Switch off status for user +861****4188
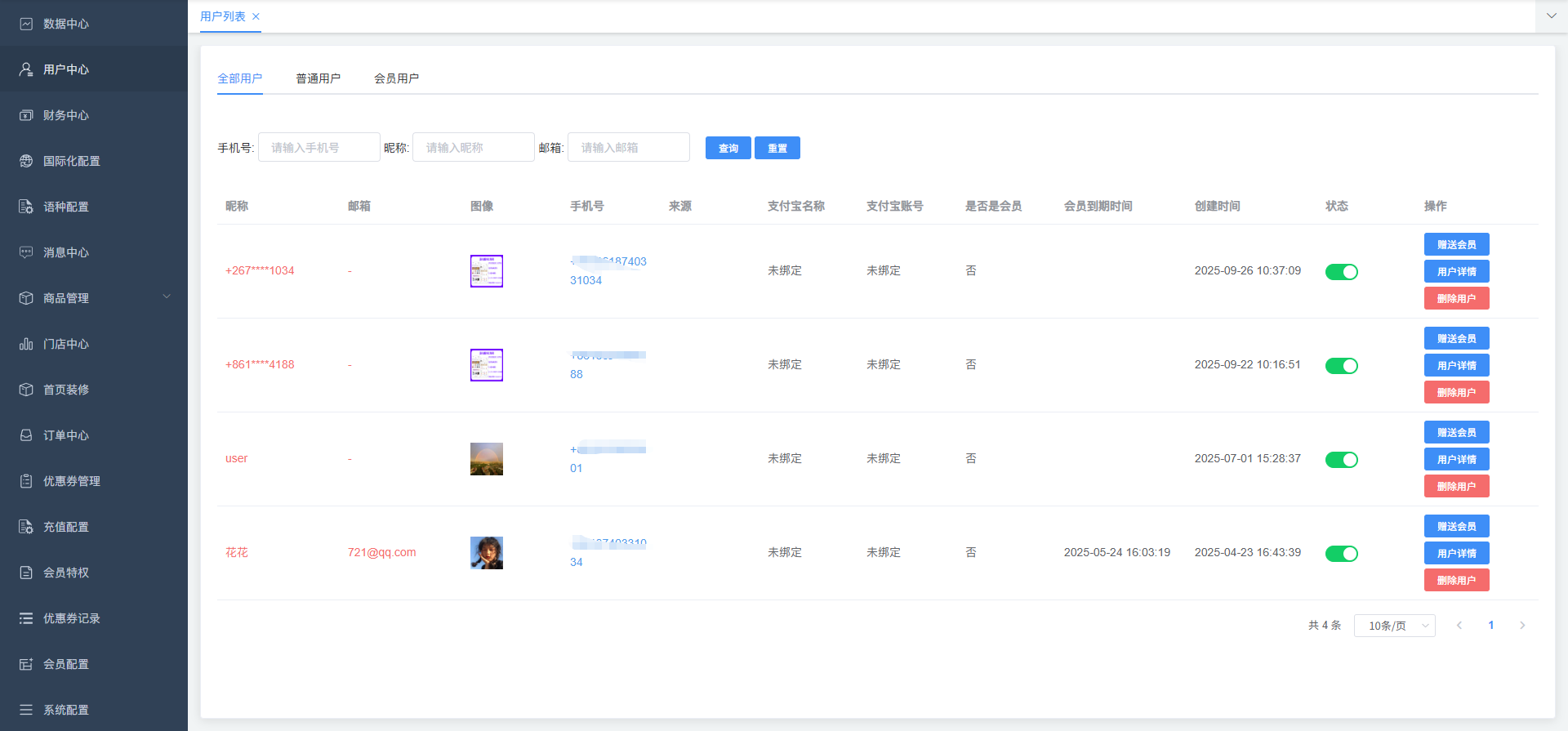 click(x=1341, y=366)
